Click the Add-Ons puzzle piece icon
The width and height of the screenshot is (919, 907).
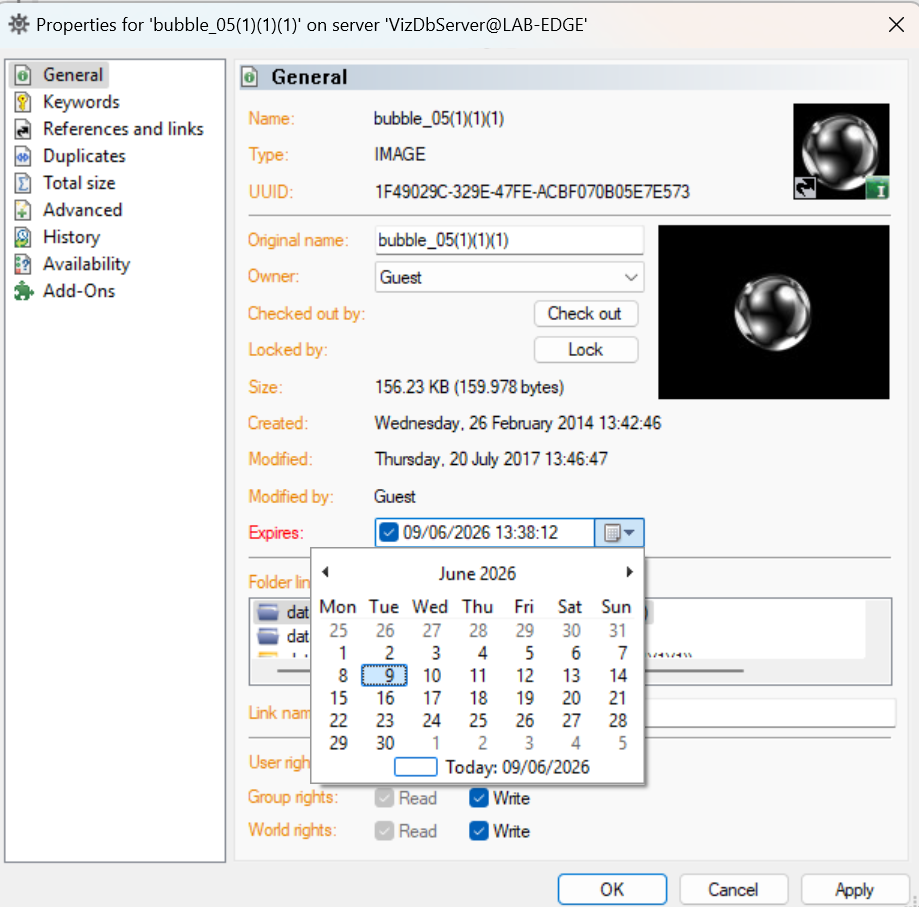tap(23, 291)
